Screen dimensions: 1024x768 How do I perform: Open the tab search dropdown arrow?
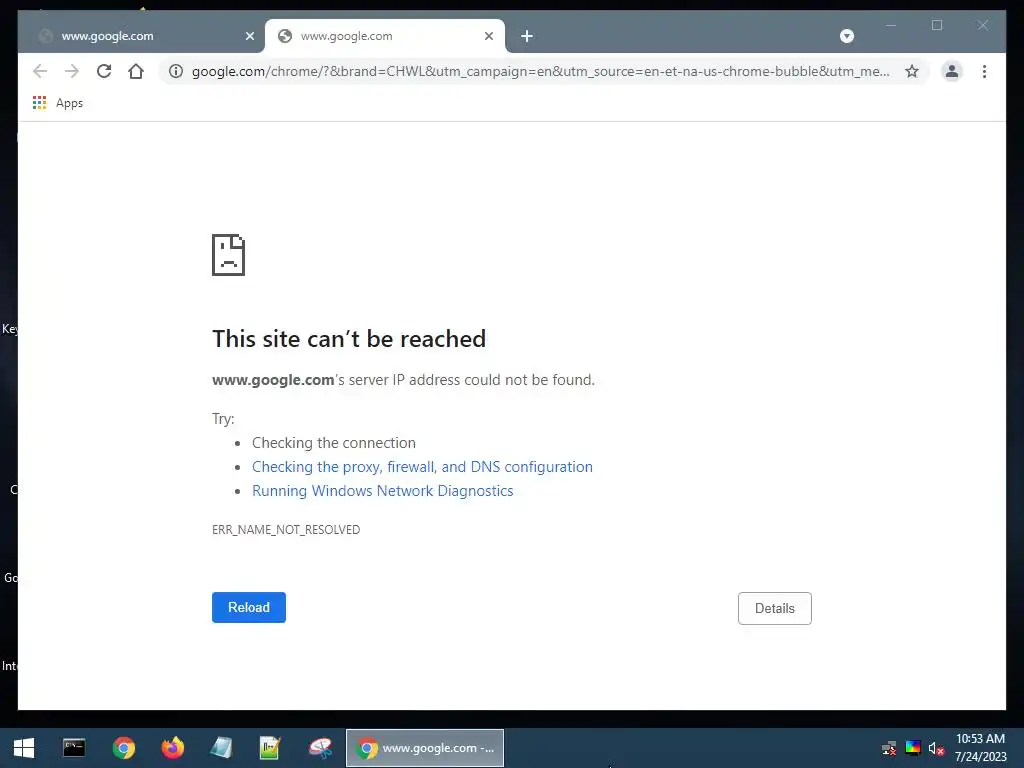(x=846, y=36)
